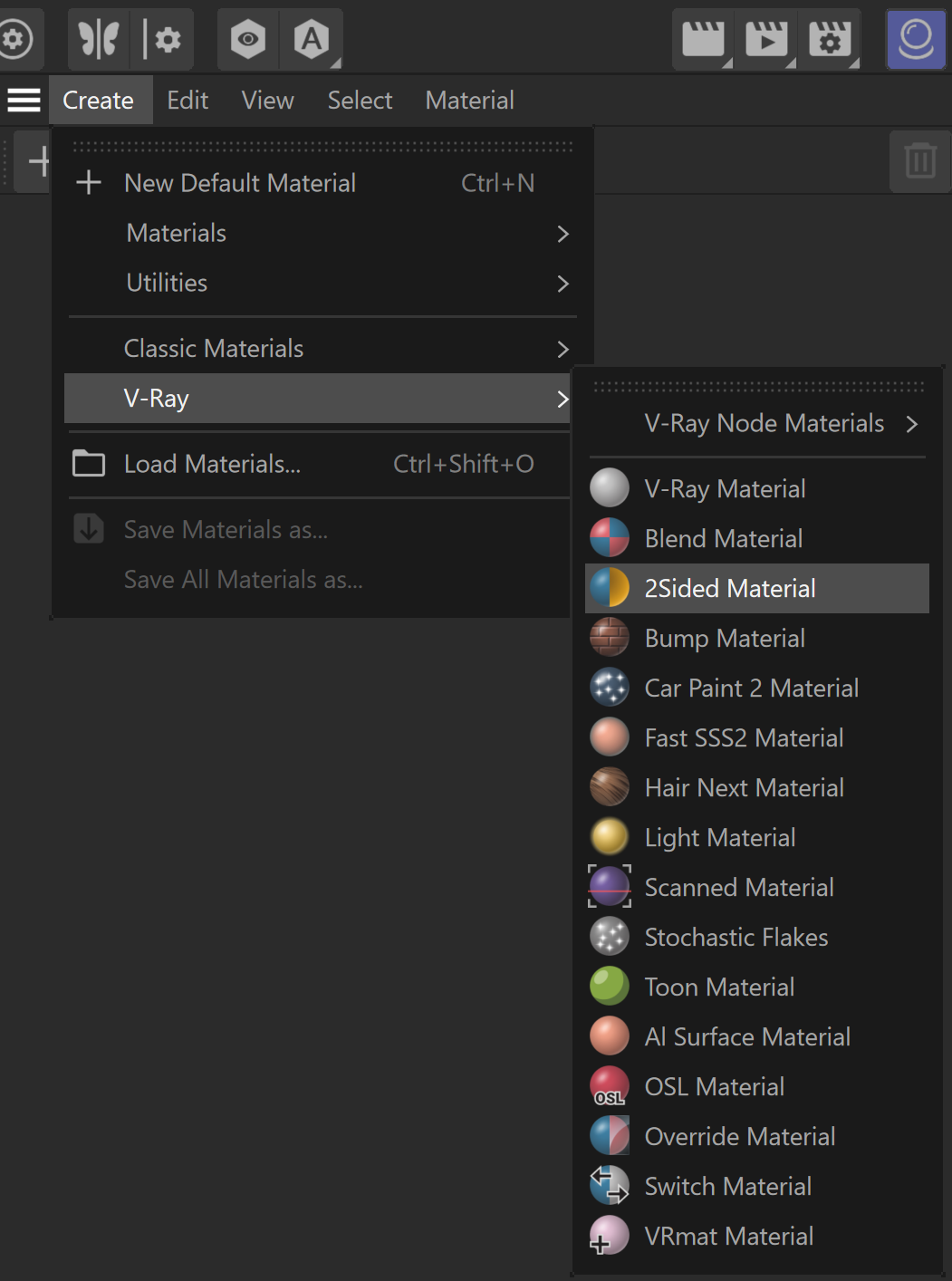Choose Load Materials... from the menu
Screen dimensions: 952x1281
tap(319, 464)
